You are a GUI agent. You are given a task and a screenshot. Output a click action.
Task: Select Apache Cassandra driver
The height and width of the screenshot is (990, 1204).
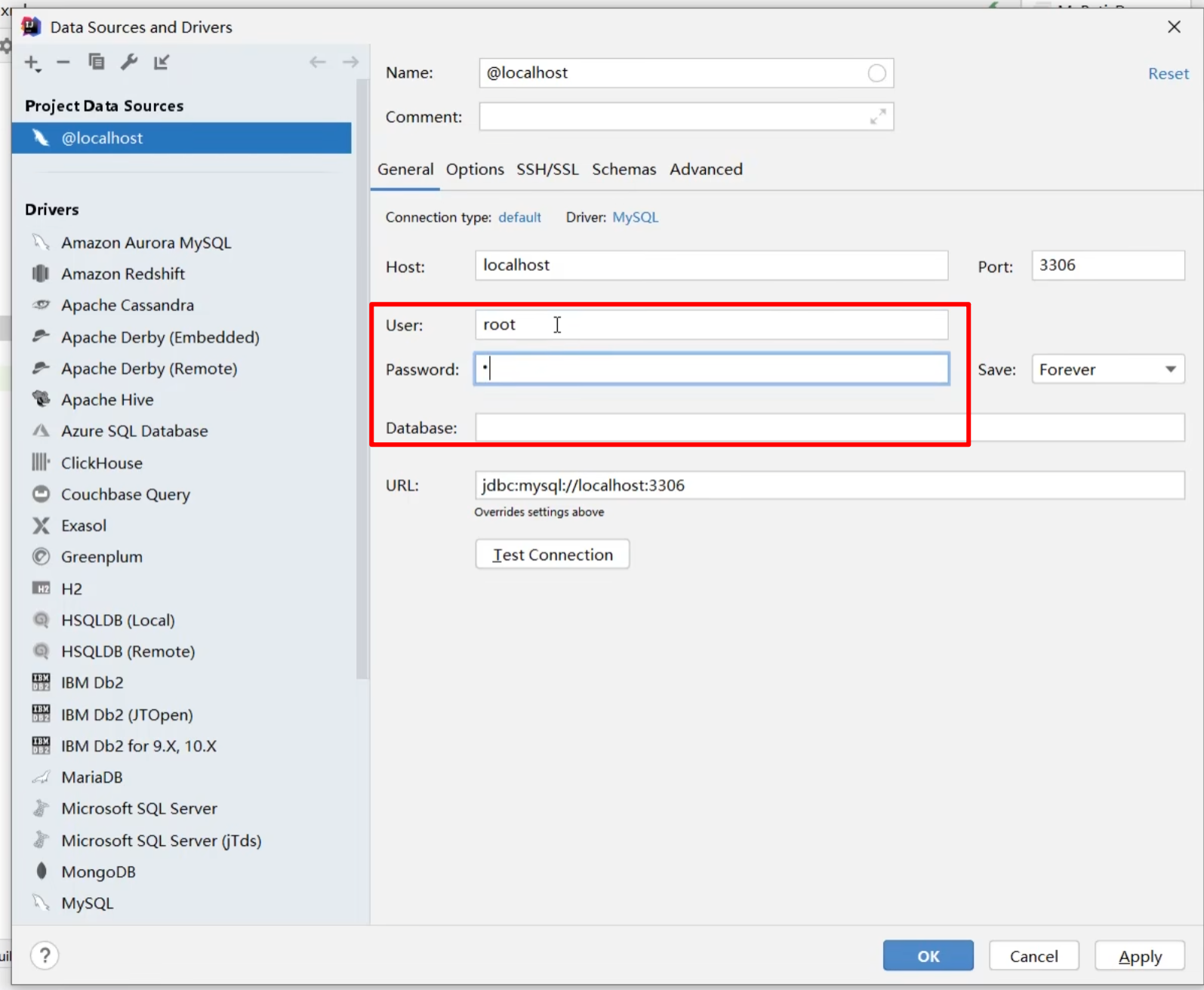click(128, 306)
